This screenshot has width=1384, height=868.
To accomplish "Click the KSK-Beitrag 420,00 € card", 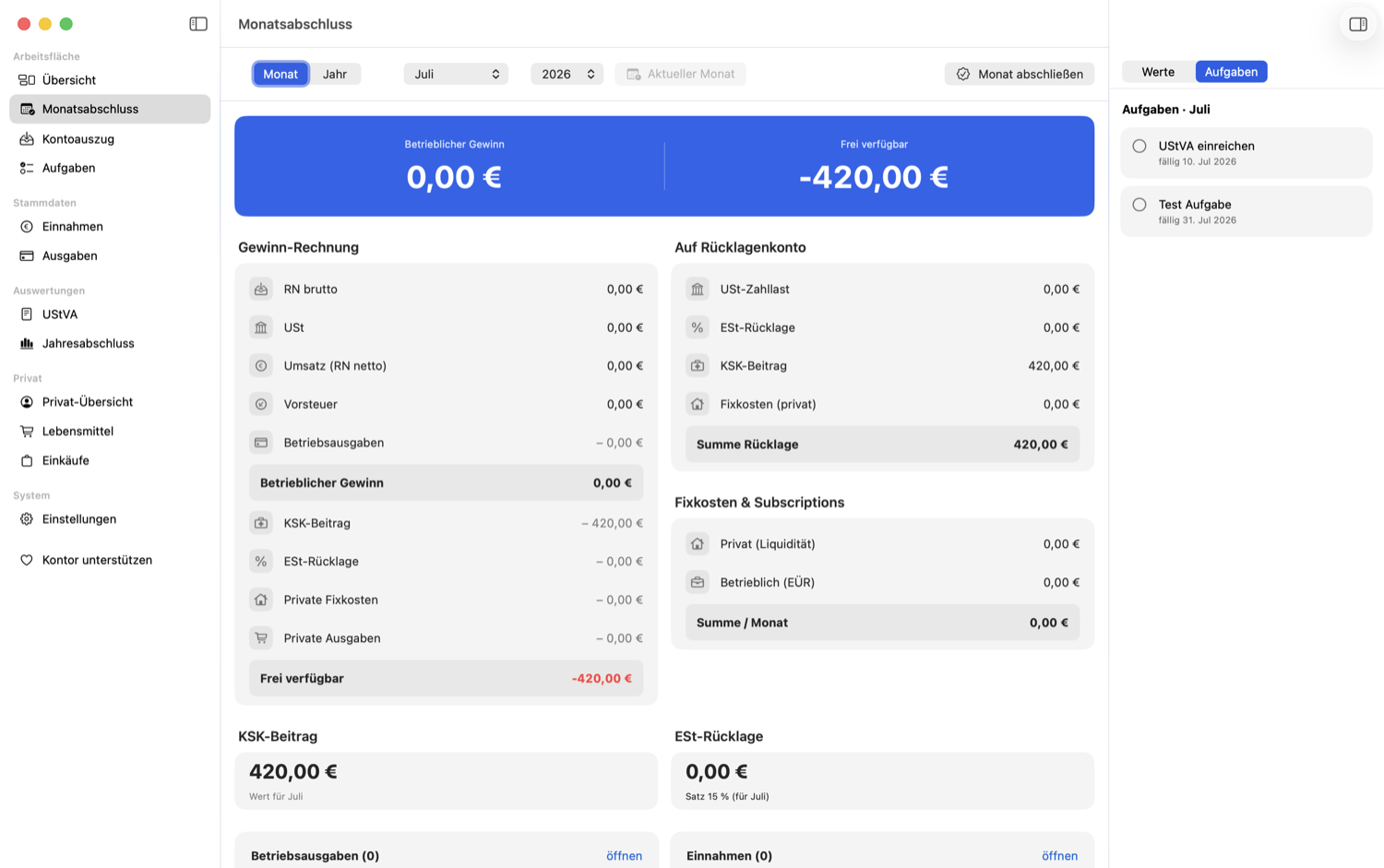I will [446, 781].
